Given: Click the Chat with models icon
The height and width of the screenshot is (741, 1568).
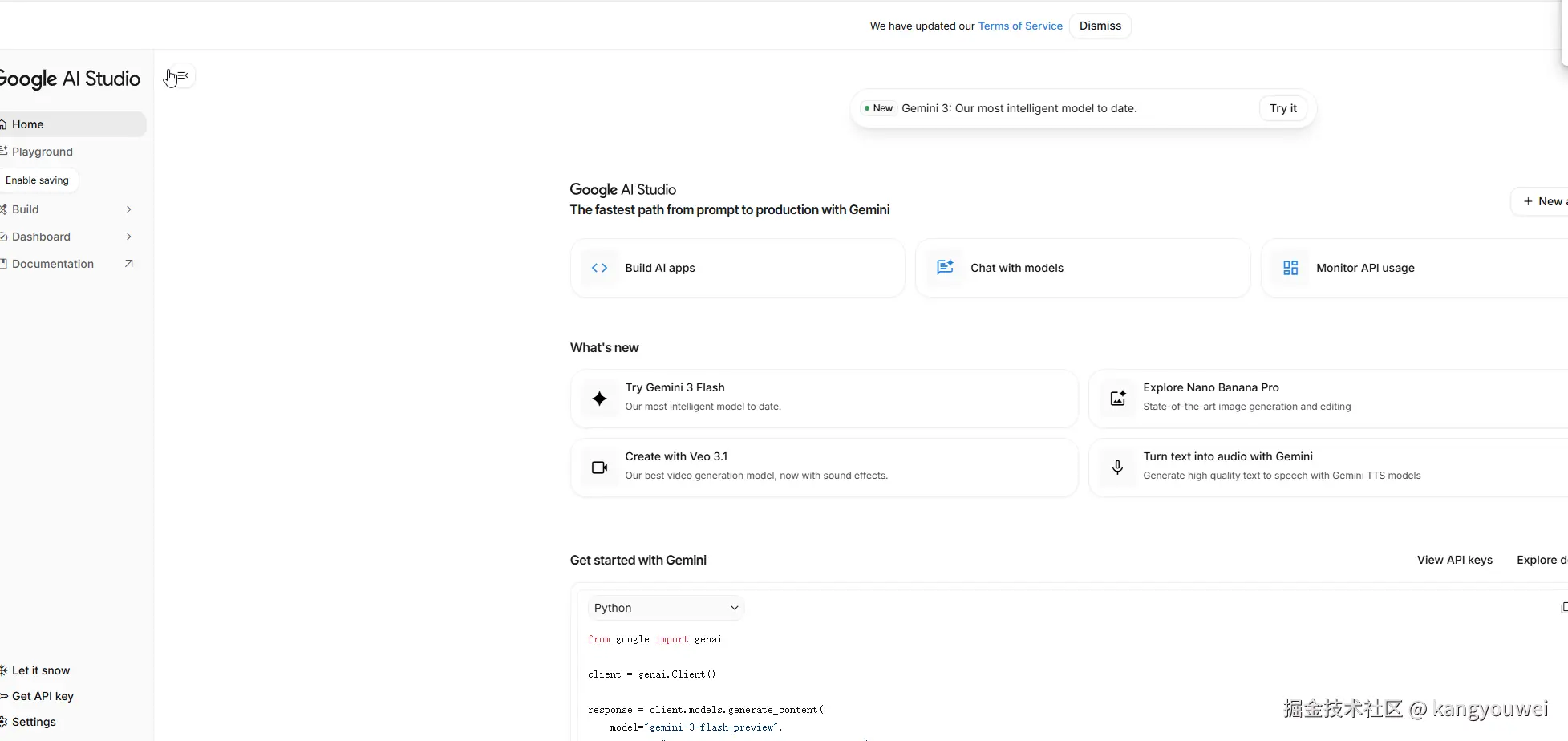Looking at the screenshot, I should (x=945, y=268).
